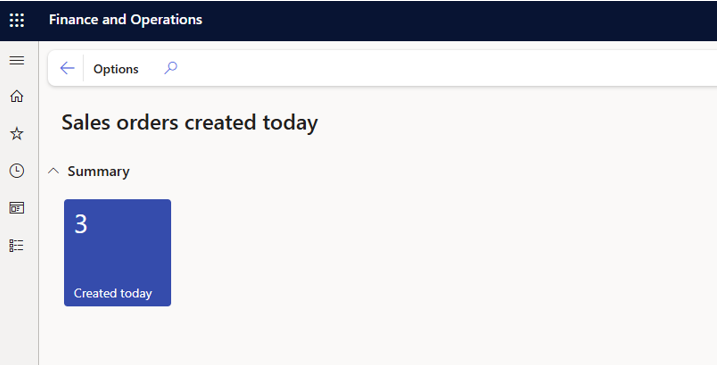Open the app launcher waffle icon
Image resolution: width=717 pixels, height=365 pixels.
click(x=17, y=20)
